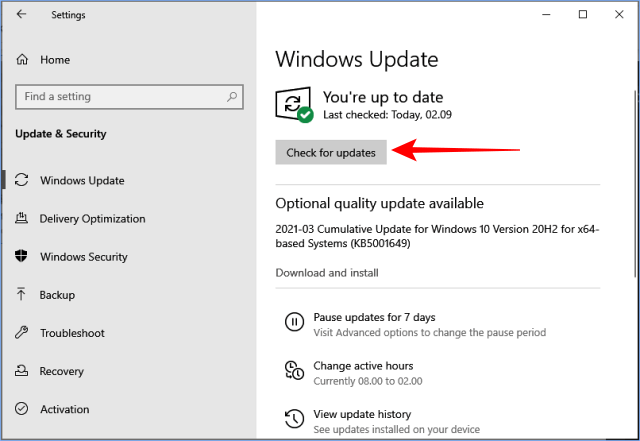Click the Activation checkmark circle icon
Image resolution: width=640 pixels, height=441 pixels.
[21, 408]
